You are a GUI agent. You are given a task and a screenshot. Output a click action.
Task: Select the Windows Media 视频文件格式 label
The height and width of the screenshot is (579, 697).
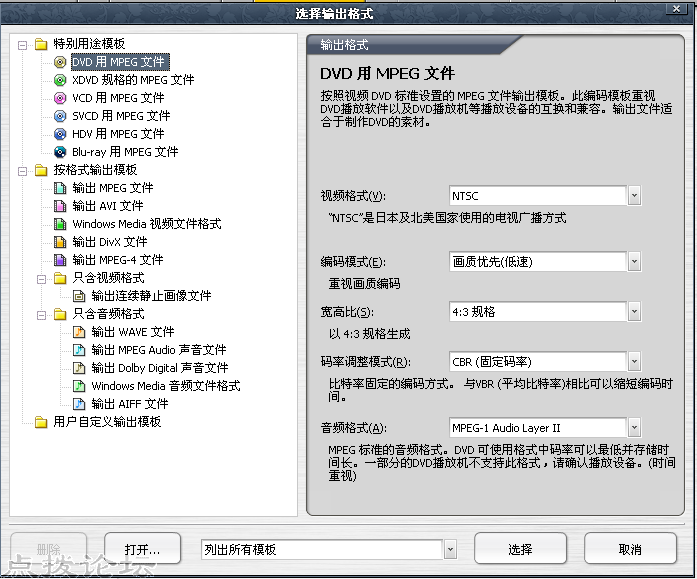(x=147, y=224)
